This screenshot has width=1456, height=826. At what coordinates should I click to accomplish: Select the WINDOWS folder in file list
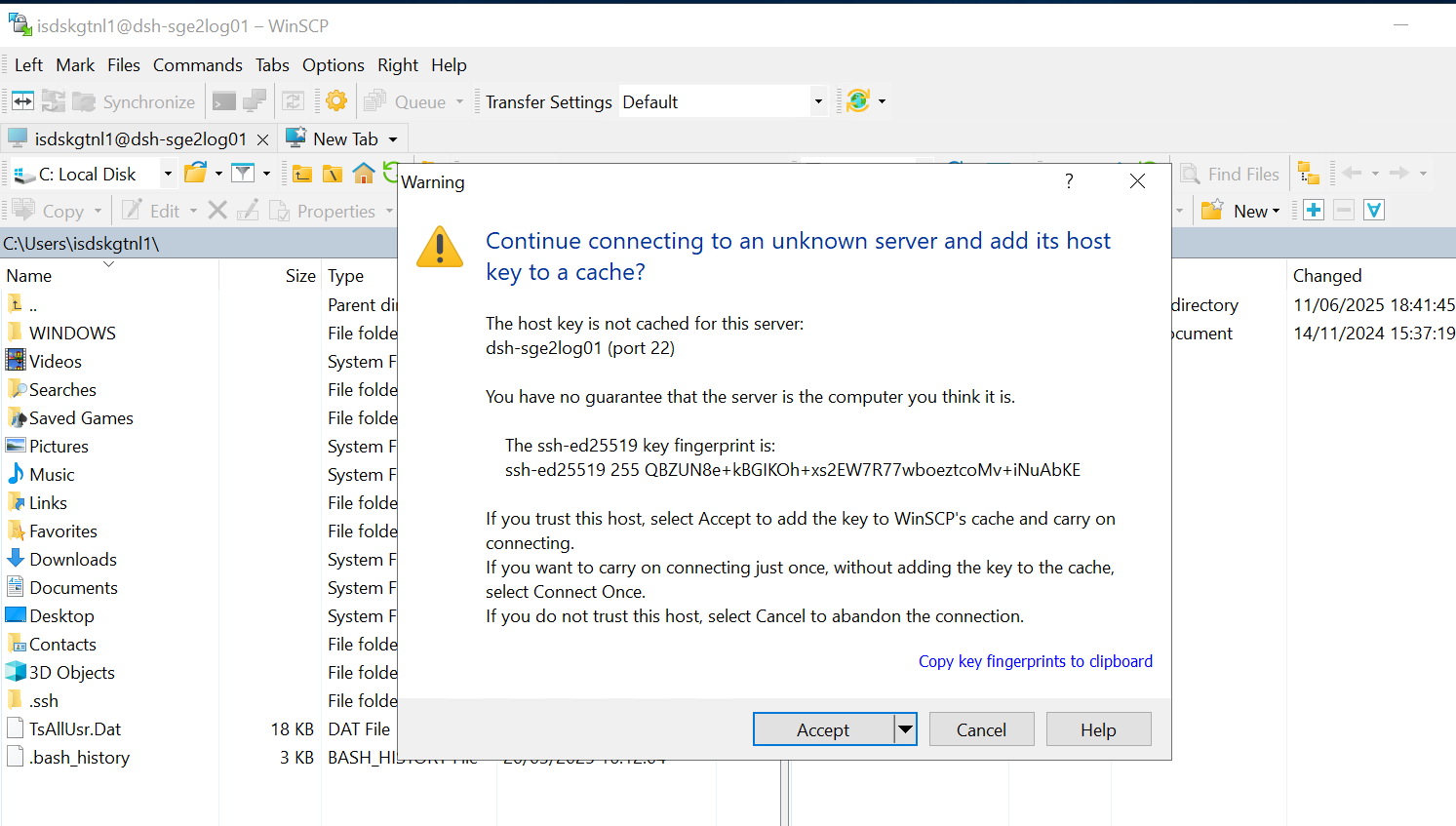71,333
